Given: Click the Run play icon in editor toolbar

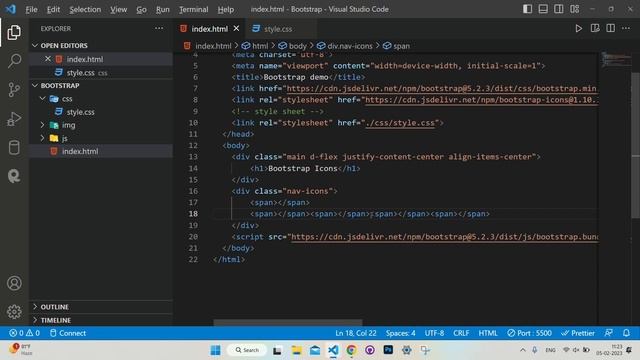Looking at the screenshot, I should click(578, 29).
